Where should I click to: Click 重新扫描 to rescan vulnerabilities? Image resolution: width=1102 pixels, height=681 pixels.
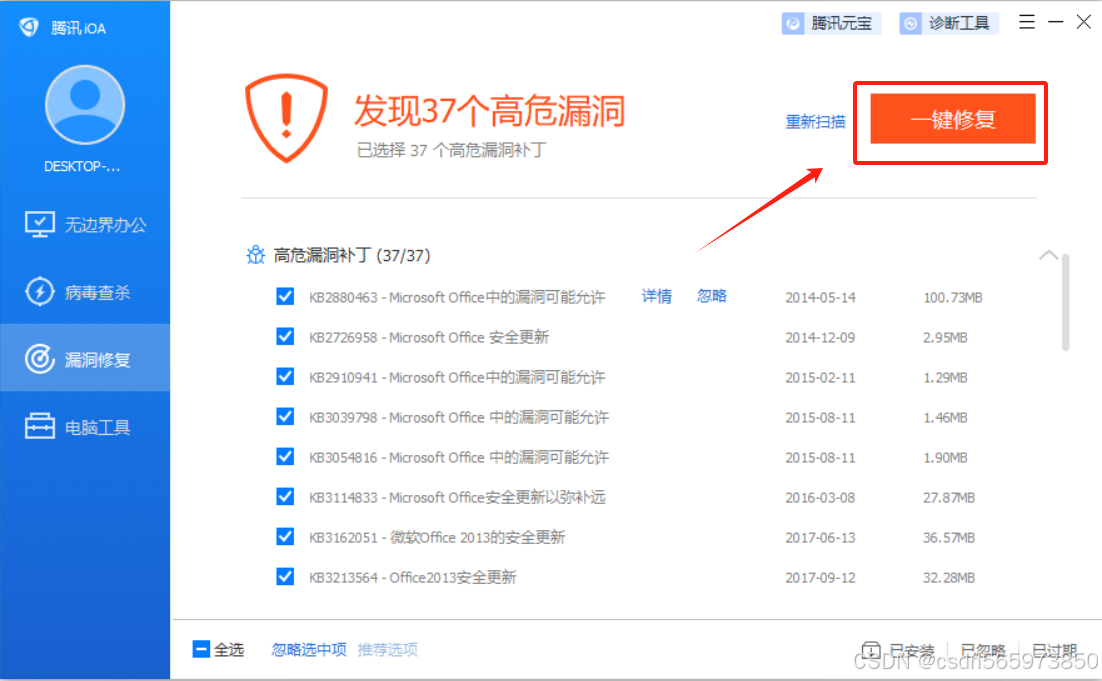coord(815,121)
